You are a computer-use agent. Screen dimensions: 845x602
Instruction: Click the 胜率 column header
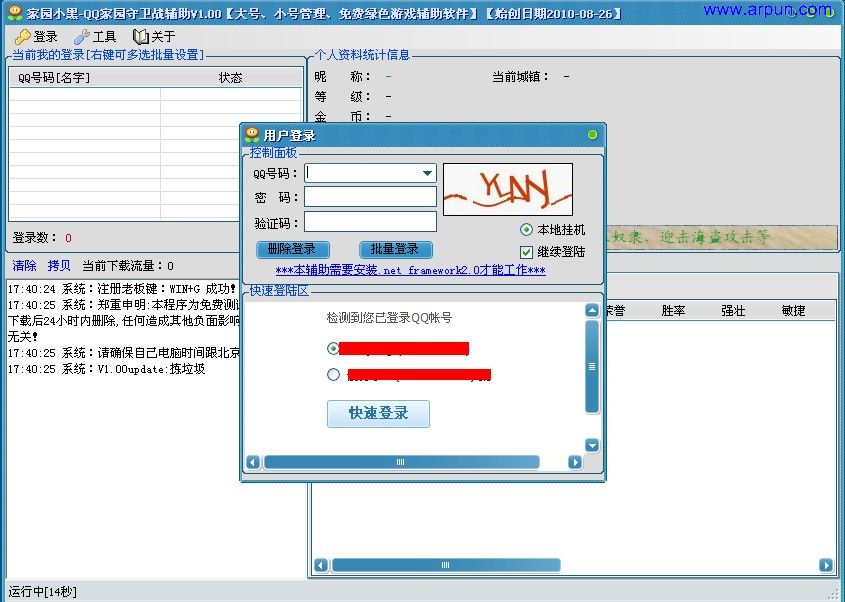673,310
